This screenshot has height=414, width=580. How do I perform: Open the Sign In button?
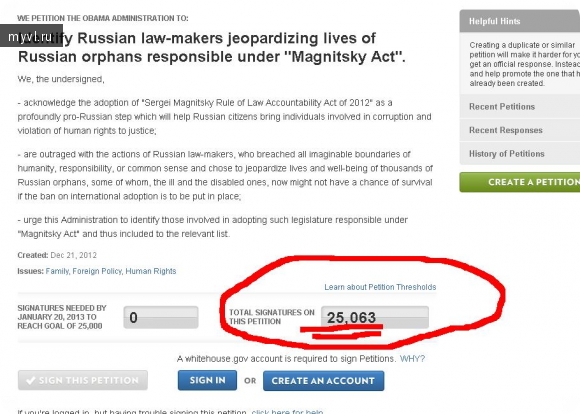(x=207, y=380)
